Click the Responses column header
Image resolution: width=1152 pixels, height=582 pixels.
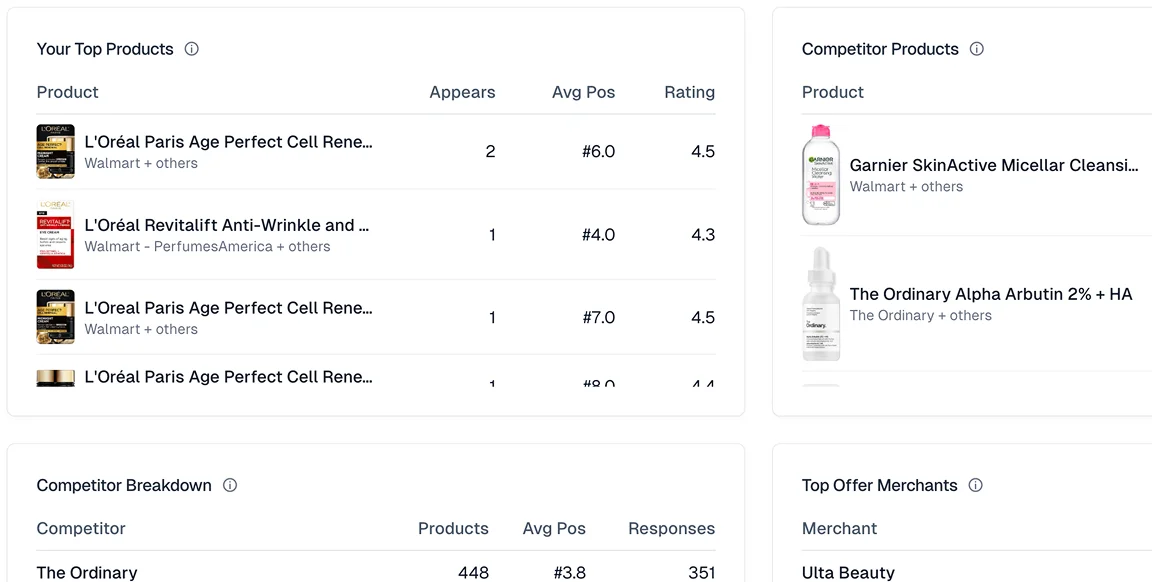pos(671,528)
